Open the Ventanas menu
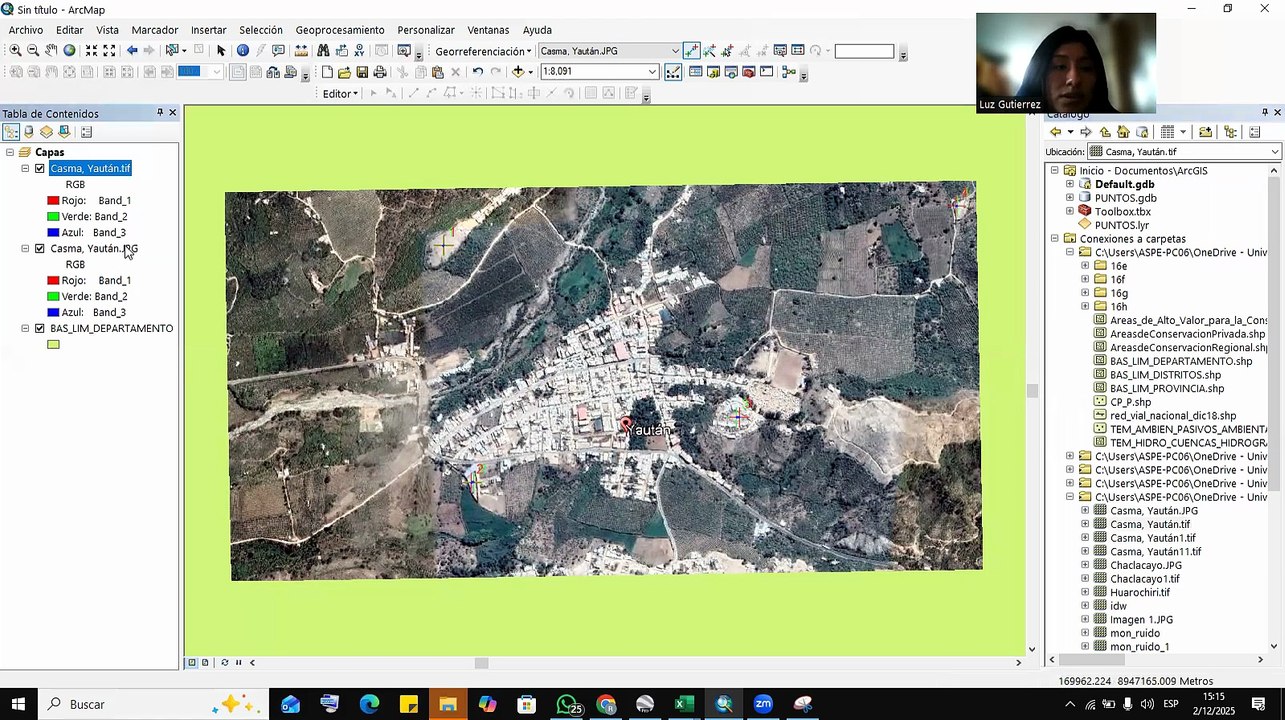Viewport: 1285px width, 720px height. coord(488,30)
